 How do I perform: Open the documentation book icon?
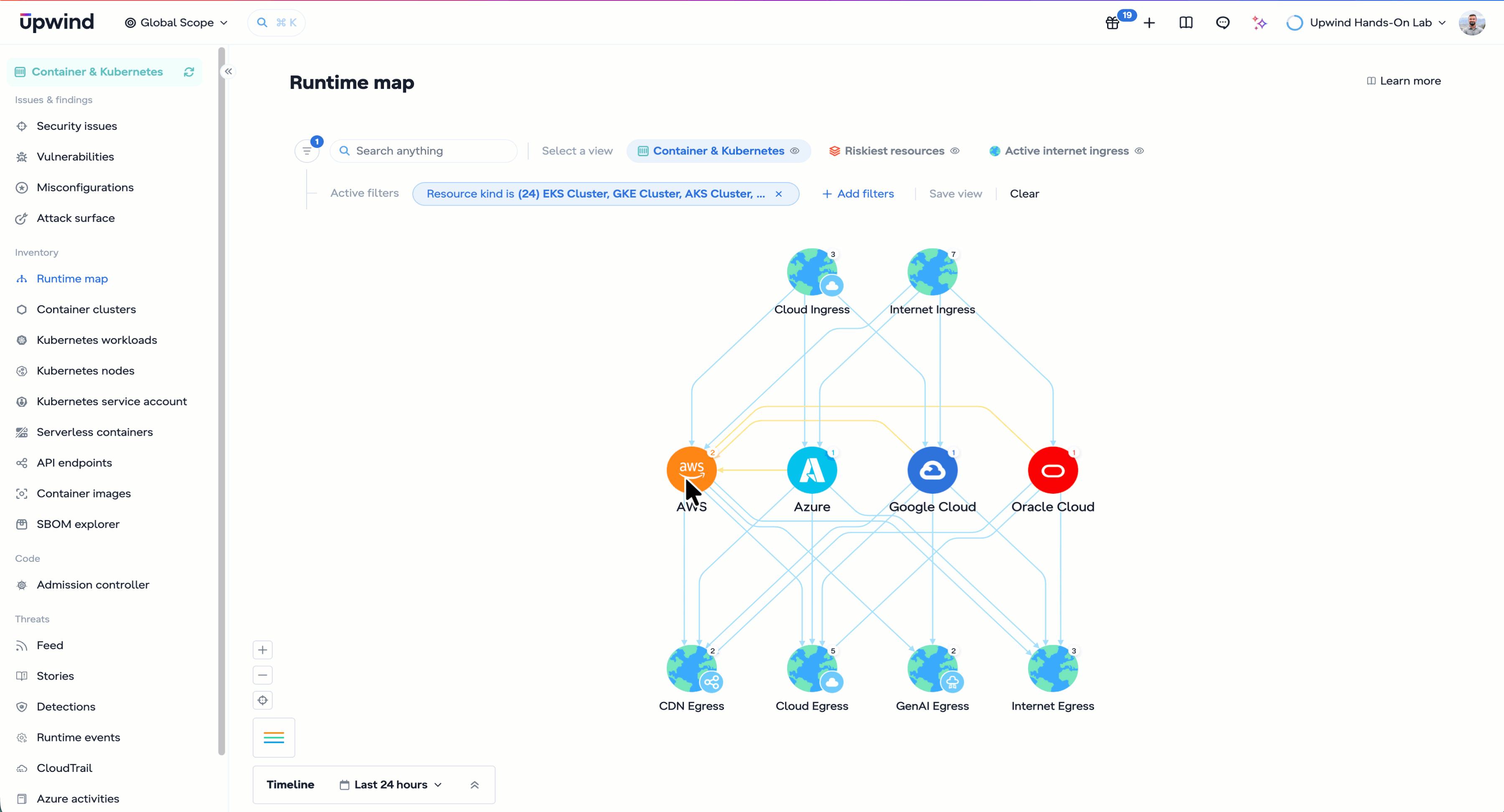tap(1186, 23)
